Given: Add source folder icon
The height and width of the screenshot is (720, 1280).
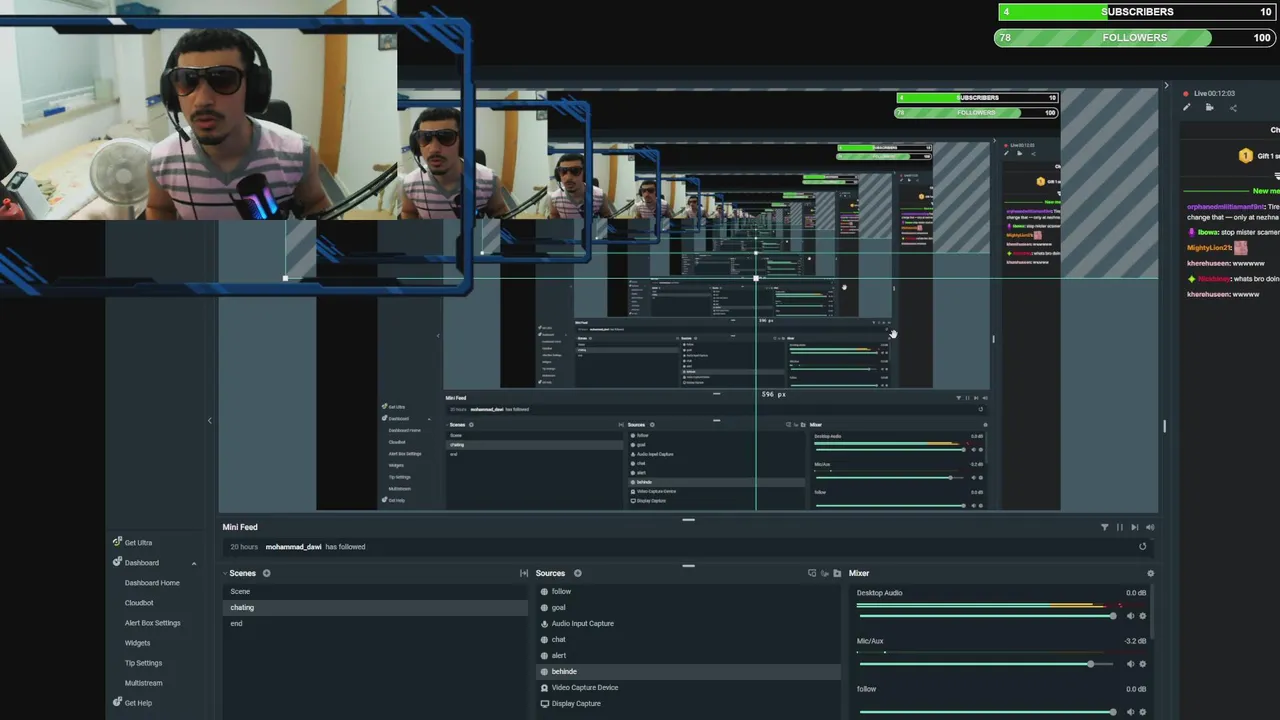Looking at the screenshot, I should [x=837, y=574].
